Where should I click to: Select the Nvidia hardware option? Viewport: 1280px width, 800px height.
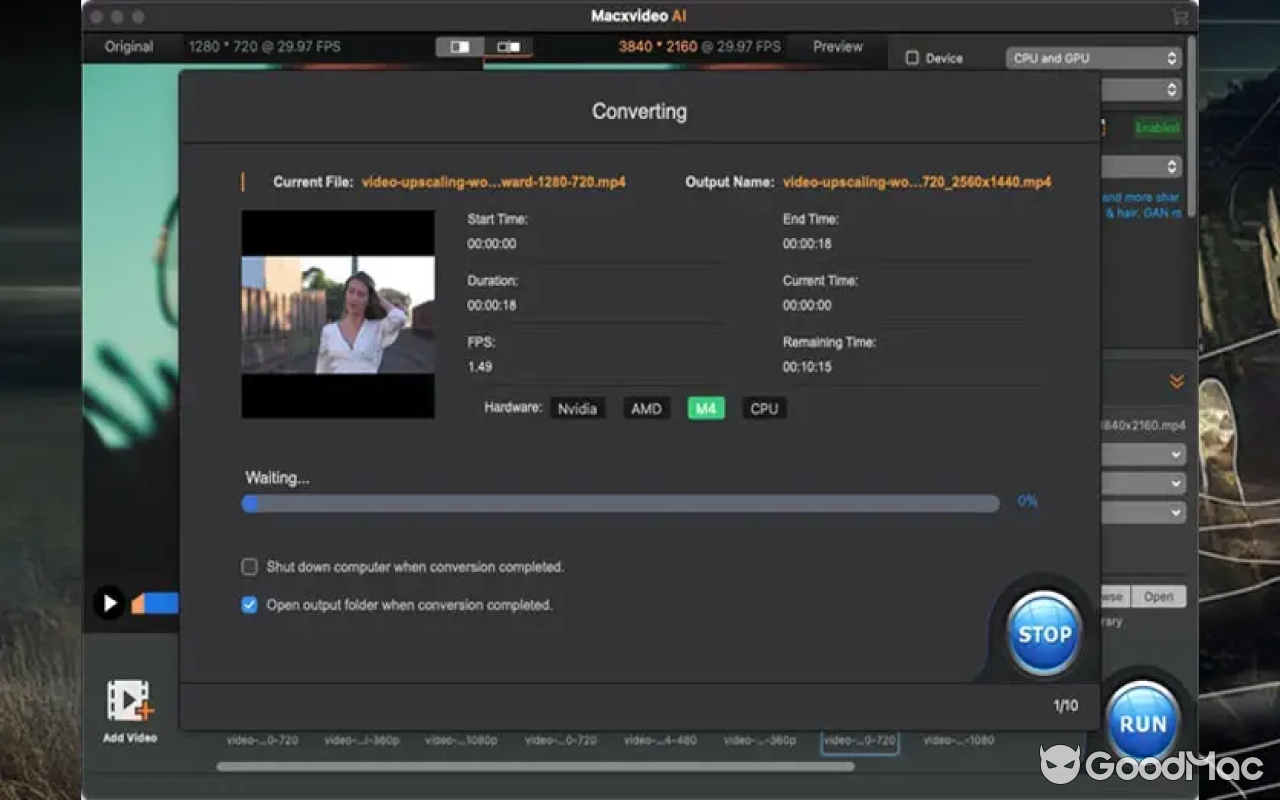577,408
